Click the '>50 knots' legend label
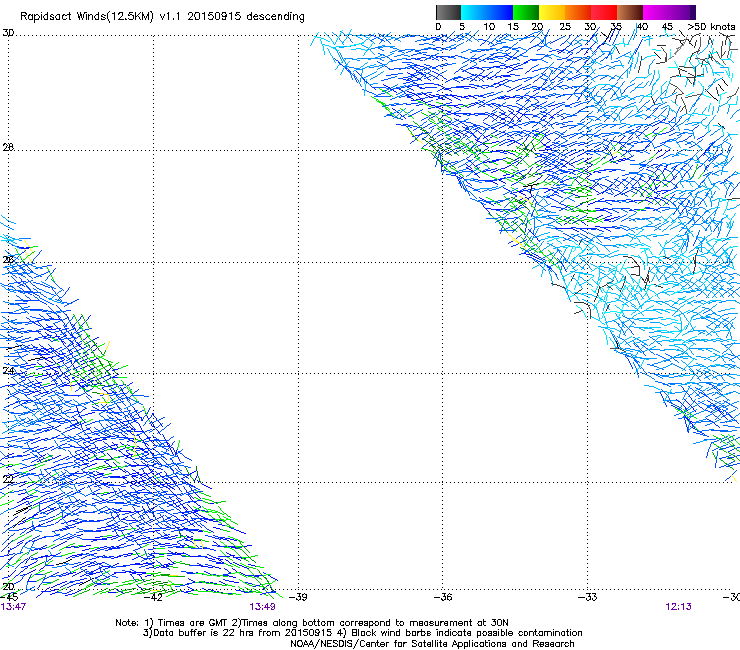Viewport: 740px width, 650px height. [711, 27]
